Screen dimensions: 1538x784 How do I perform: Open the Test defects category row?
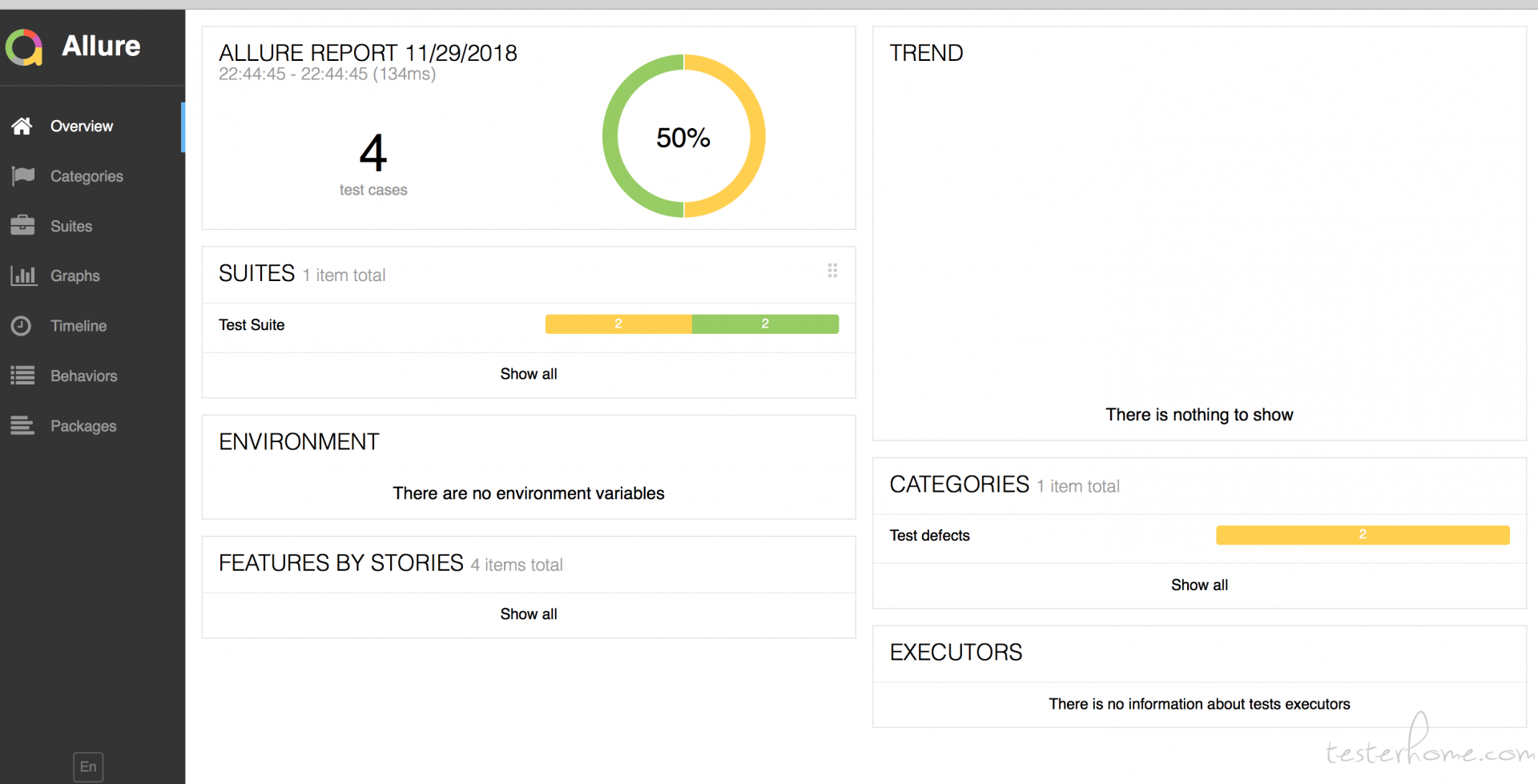tap(1199, 535)
